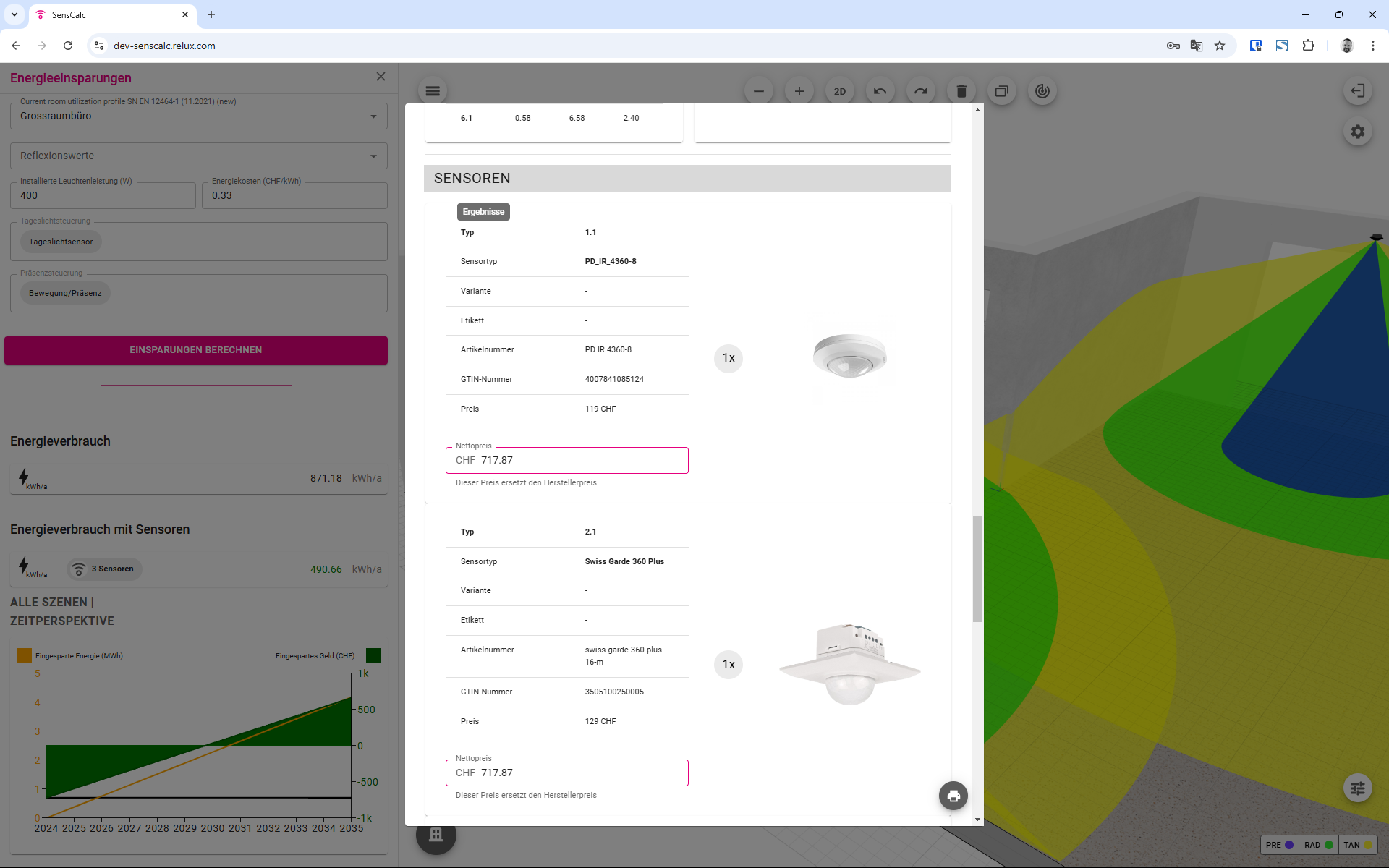Open the hamburger menu above the viewport
1389x868 pixels.
click(433, 90)
